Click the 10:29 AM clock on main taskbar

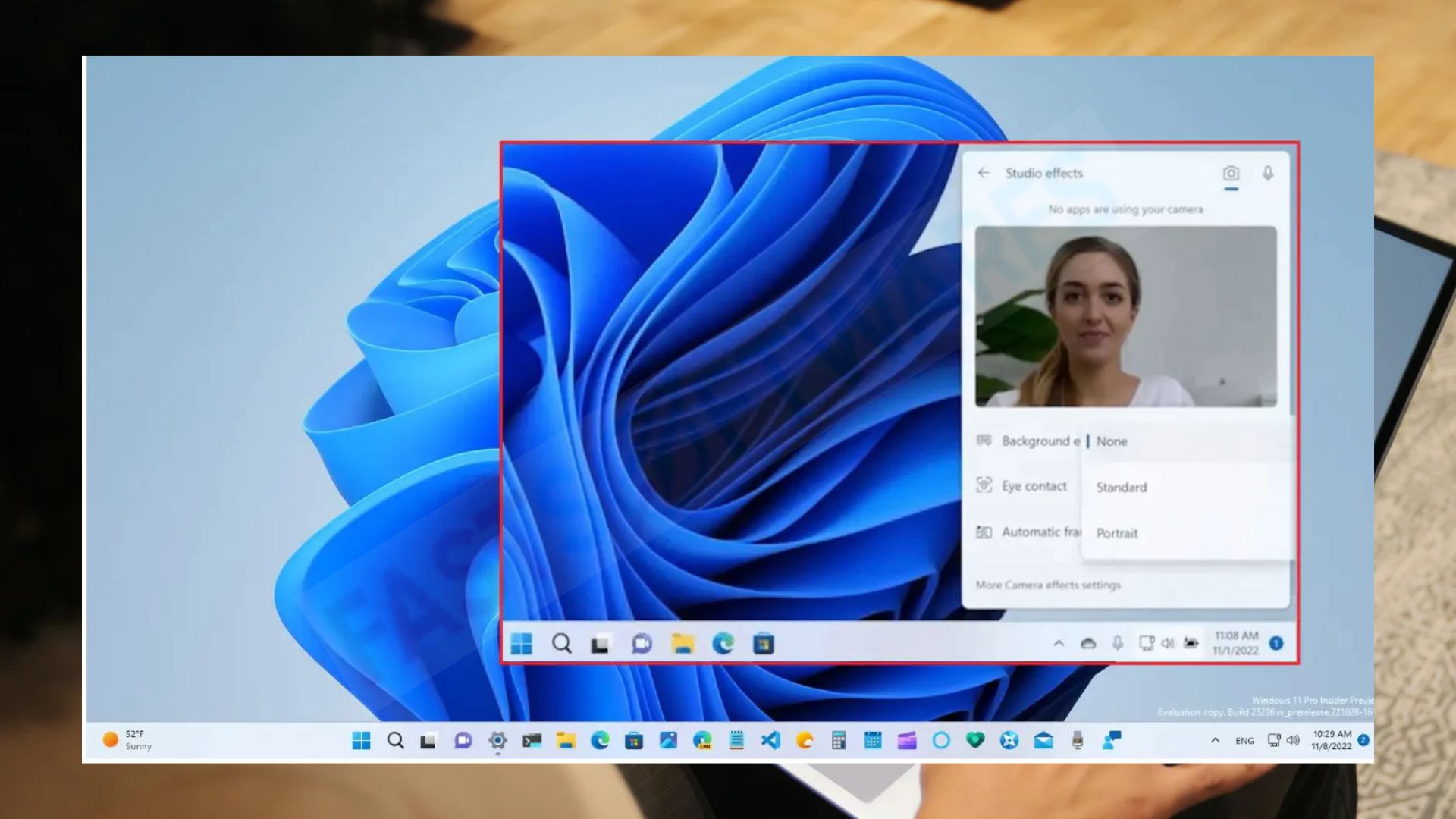1332,740
